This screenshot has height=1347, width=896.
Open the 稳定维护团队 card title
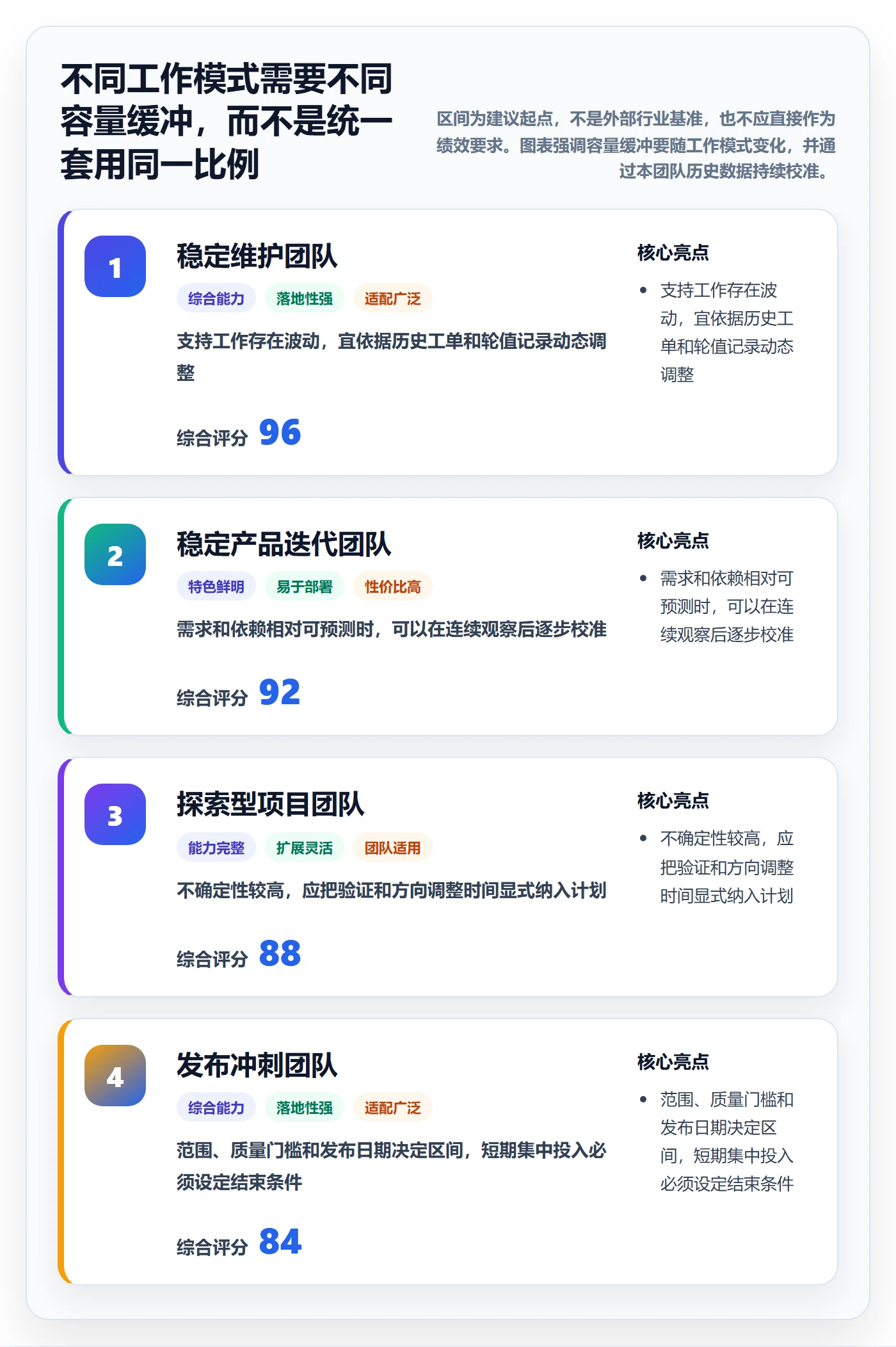pyautogui.click(x=257, y=256)
